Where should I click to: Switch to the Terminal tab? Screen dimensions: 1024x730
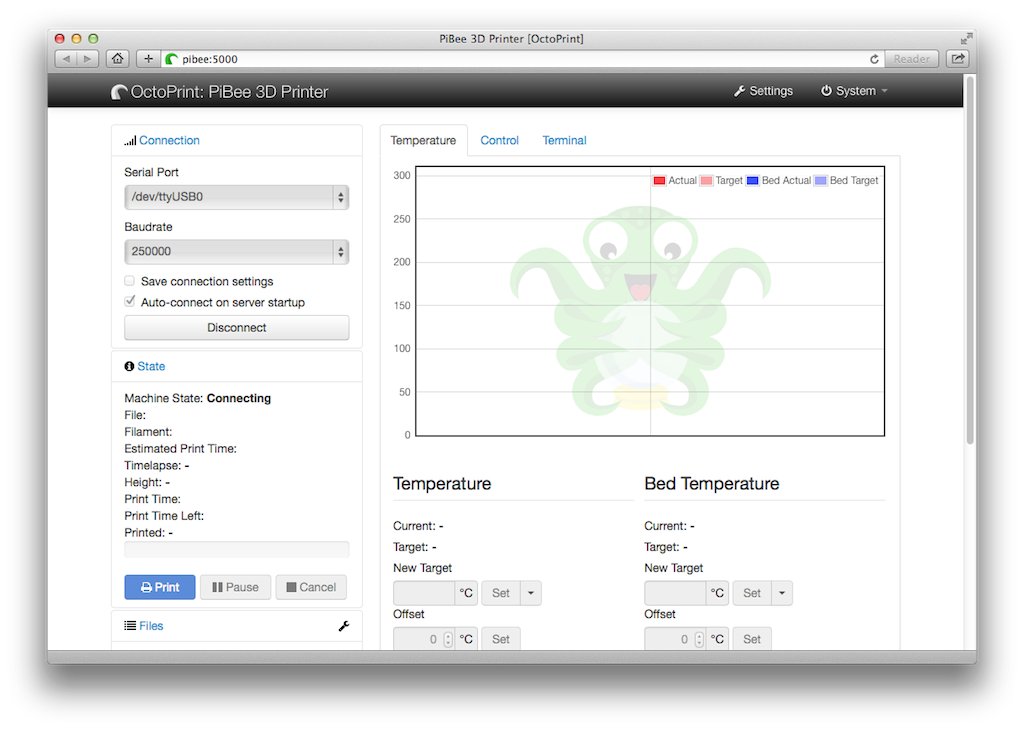[x=564, y=140]
